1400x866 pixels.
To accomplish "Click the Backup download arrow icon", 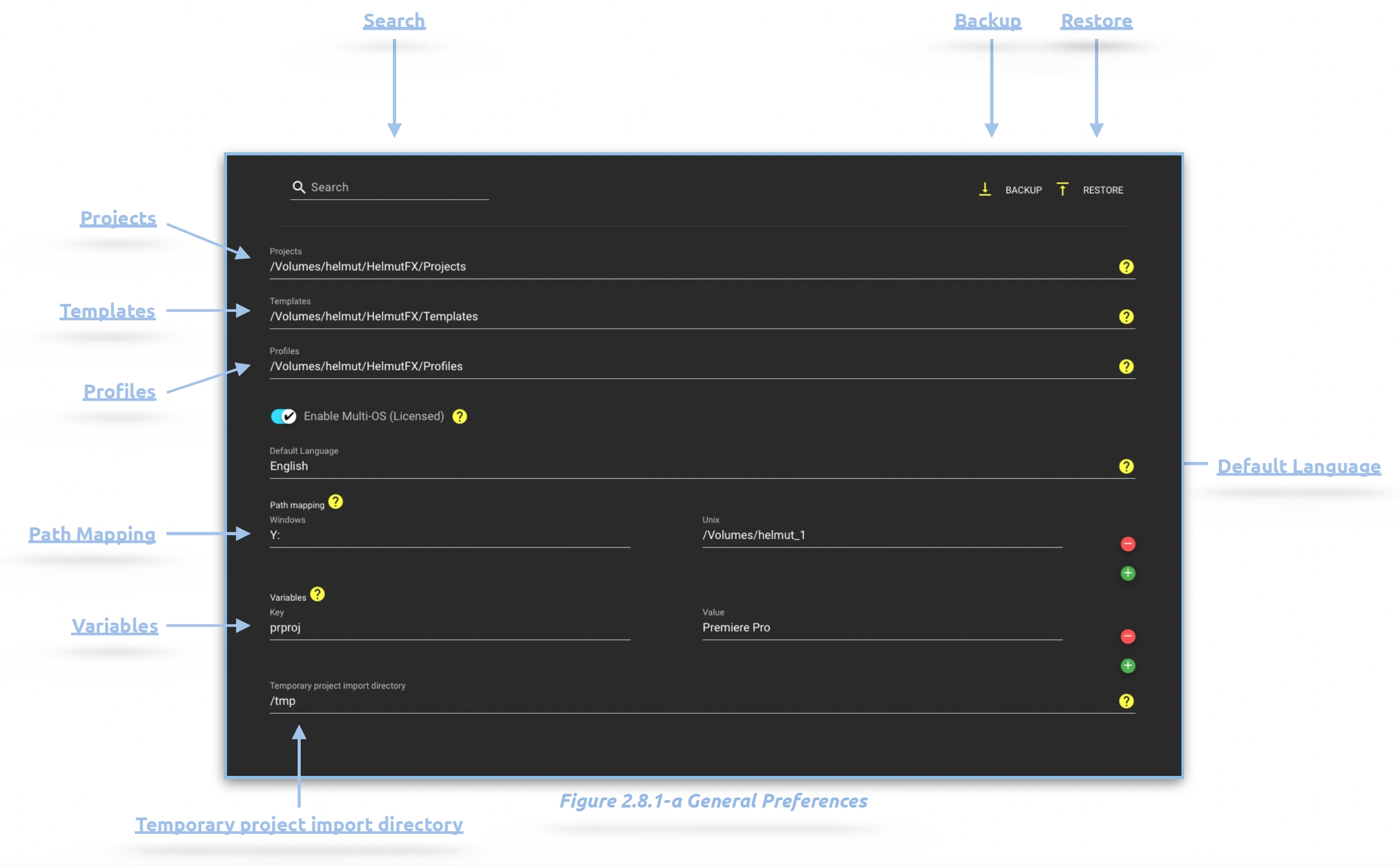I will click(x=984, y=190).
